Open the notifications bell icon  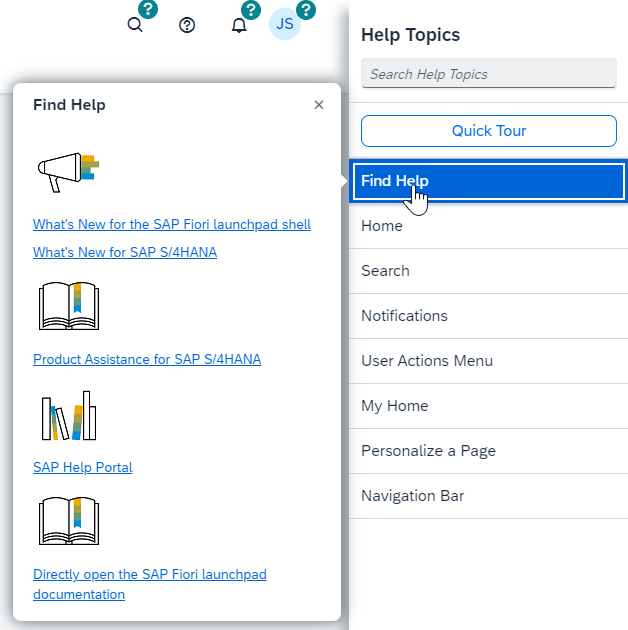(x=238, y=25)
